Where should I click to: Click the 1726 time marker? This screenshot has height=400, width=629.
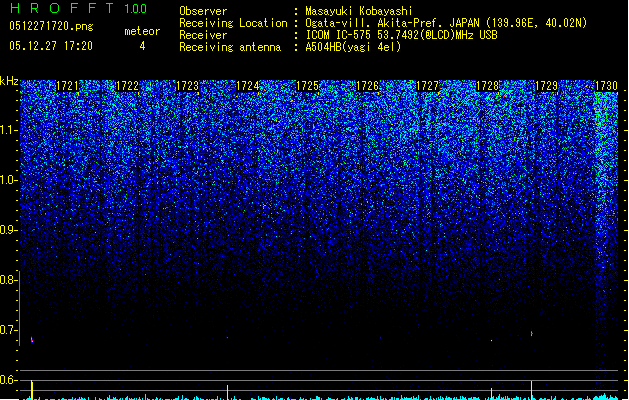[367, 86]
